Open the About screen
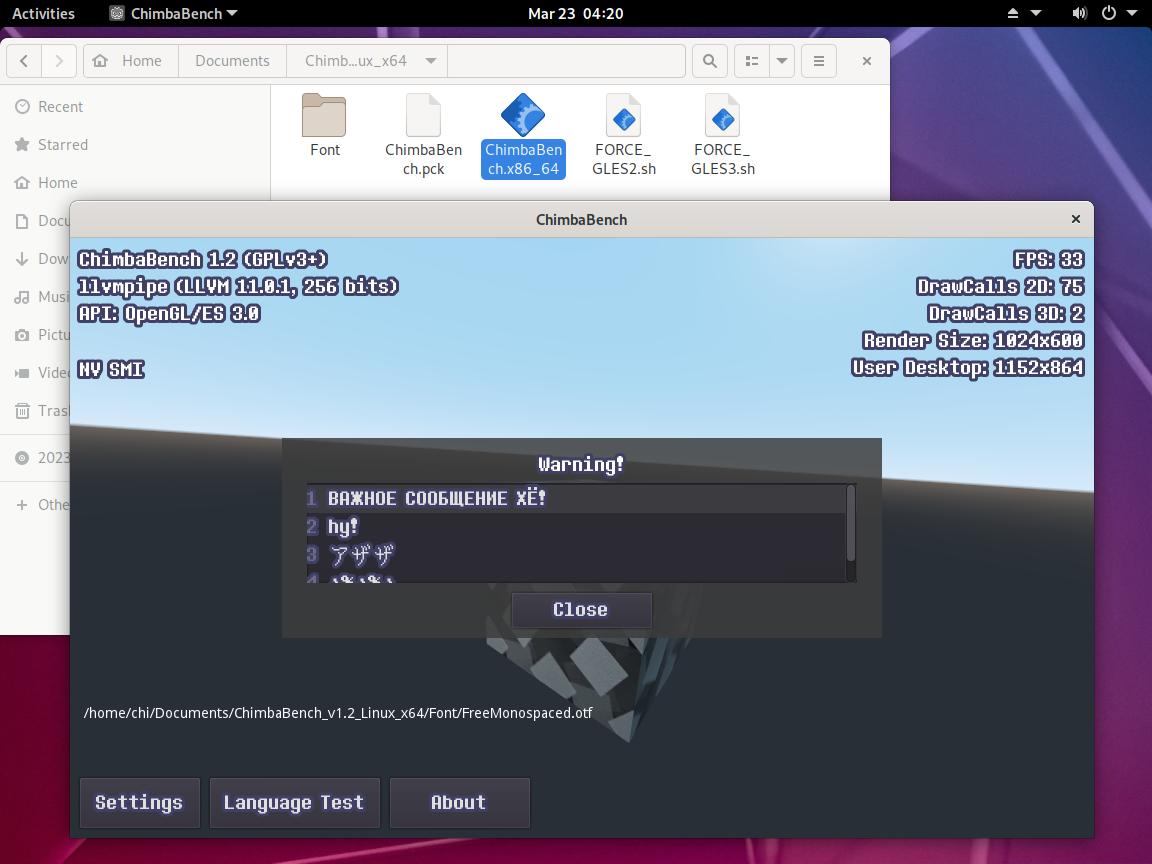The height and width of the screenshot is (864, 1152). [459, 802]
